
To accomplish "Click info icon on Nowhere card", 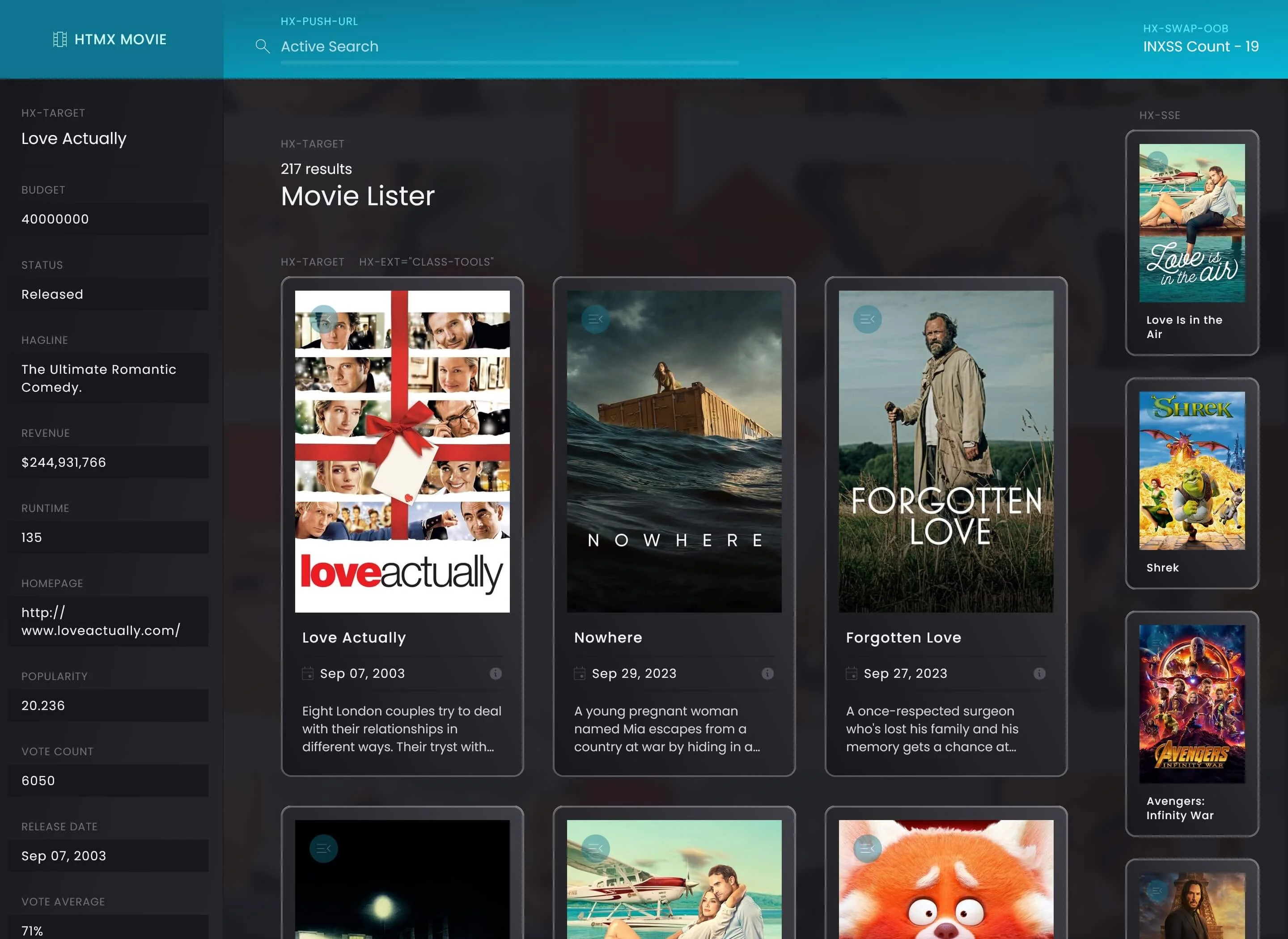I will pos(767,673).
